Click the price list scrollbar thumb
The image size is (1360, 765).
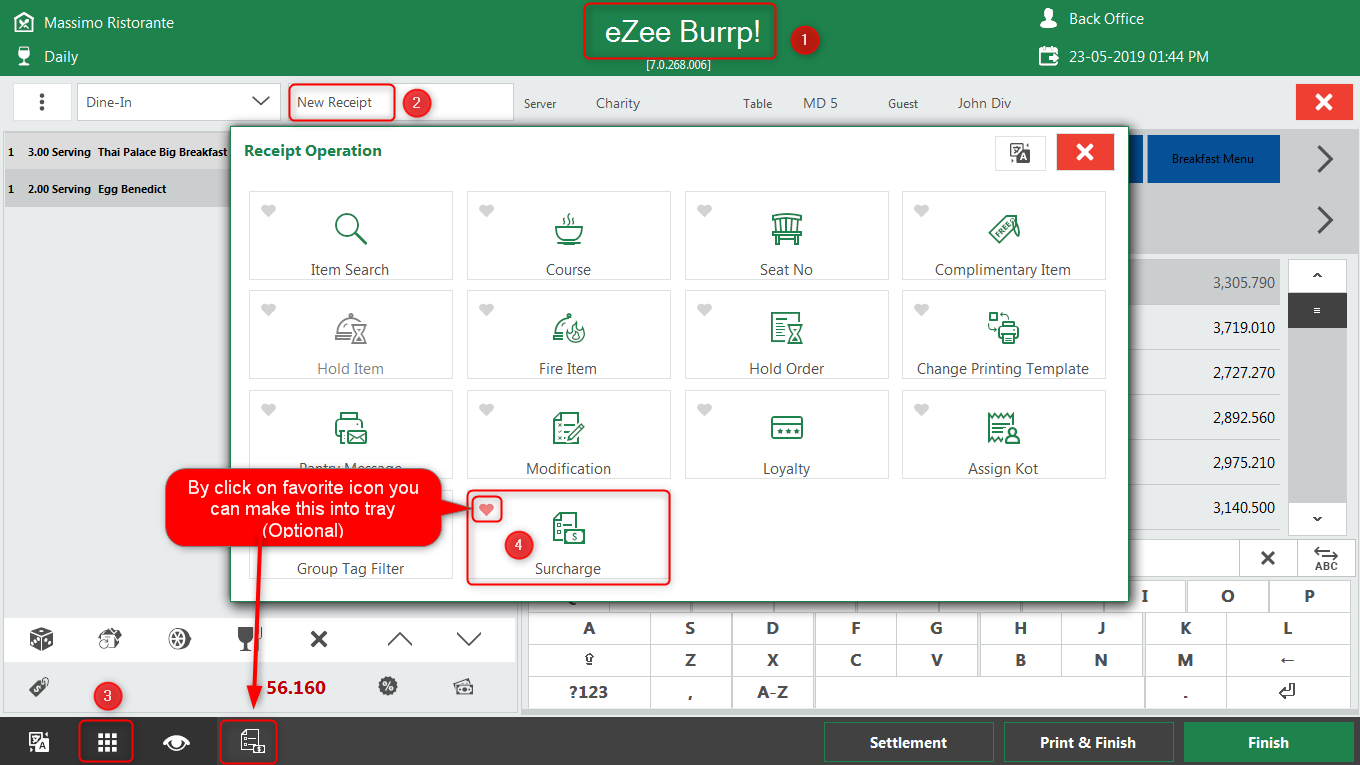coord(1316,311)
